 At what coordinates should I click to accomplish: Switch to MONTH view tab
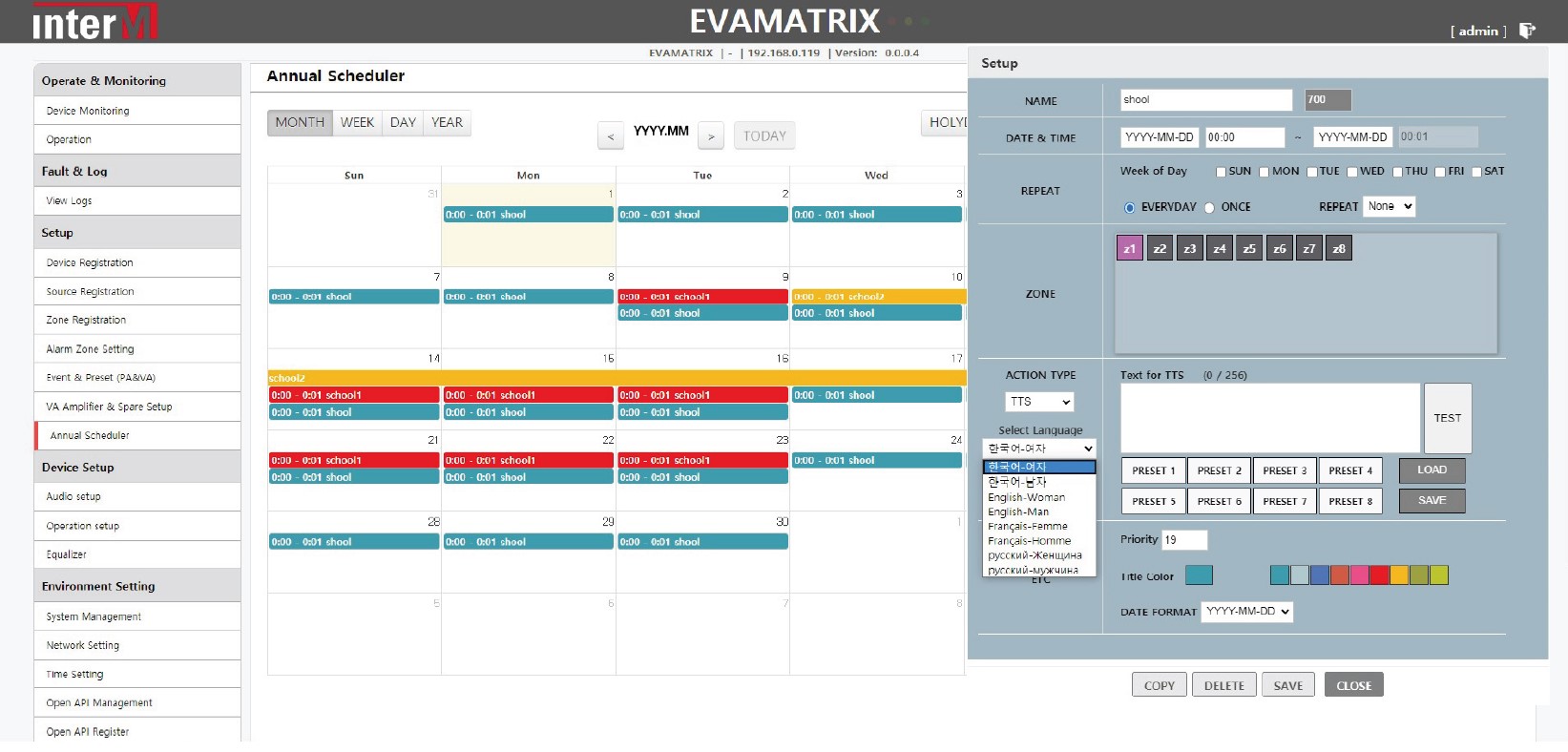click(x=300, y=122)
